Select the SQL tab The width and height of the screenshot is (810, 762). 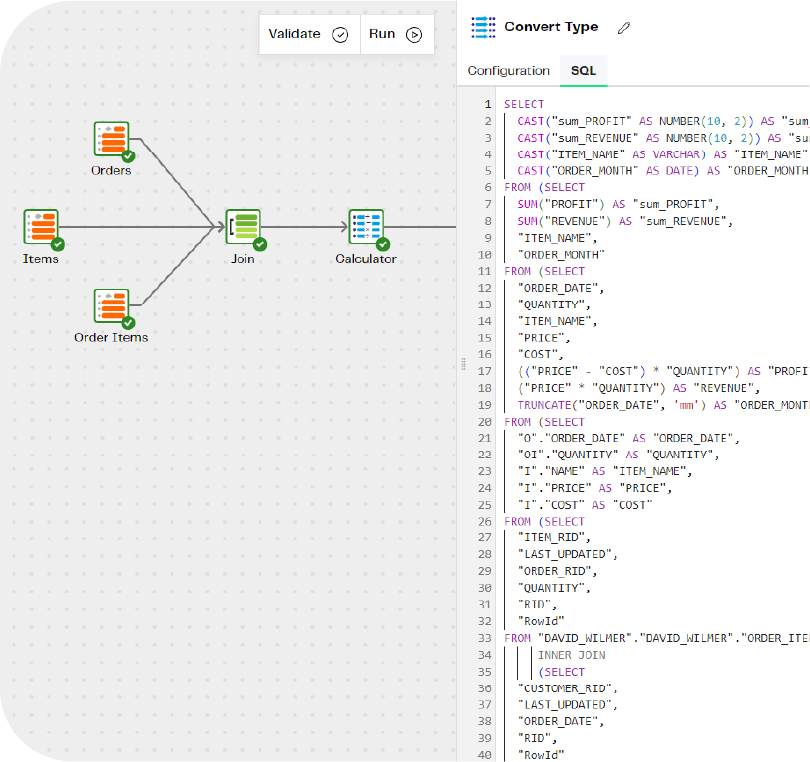[583, 71]
